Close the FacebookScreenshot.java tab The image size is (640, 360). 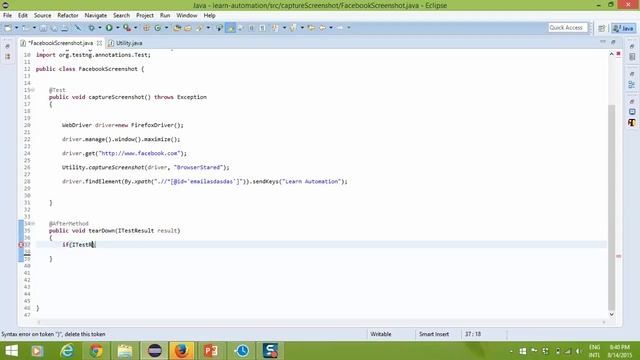click(x=99, y=43)
